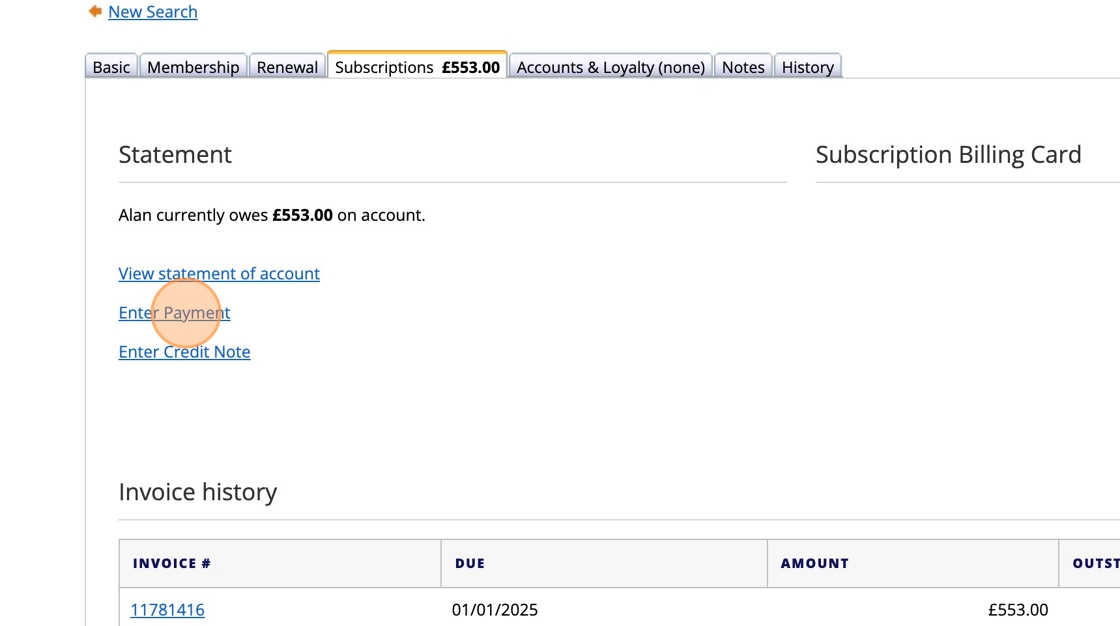Open the Membership tab
The image size is (1120, 626).
point(193,67)
